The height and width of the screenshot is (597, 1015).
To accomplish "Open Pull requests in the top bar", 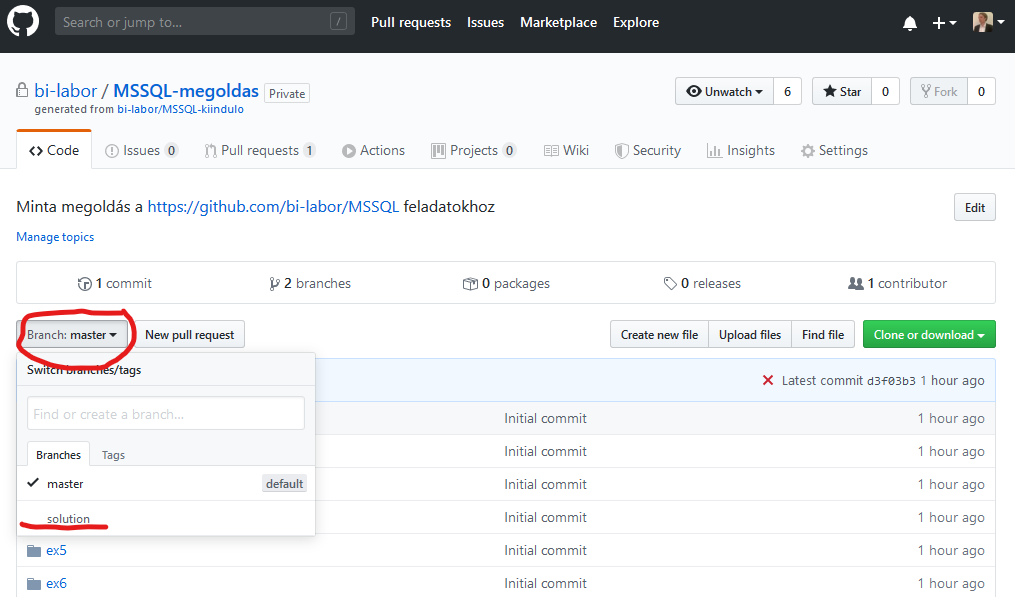I will coord(411,22).
